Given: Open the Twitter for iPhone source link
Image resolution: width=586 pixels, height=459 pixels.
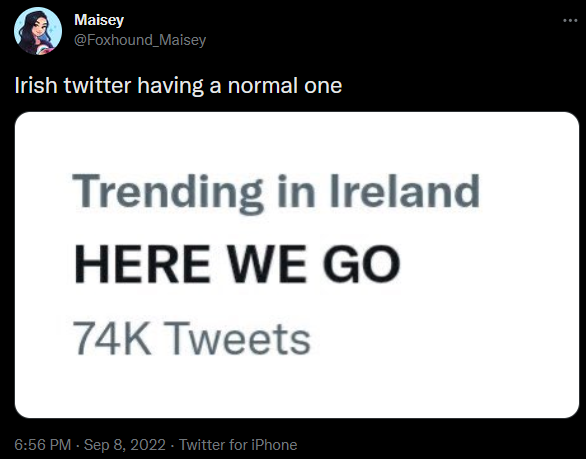Looking at the screenshot, I should [x=238, y=445].
